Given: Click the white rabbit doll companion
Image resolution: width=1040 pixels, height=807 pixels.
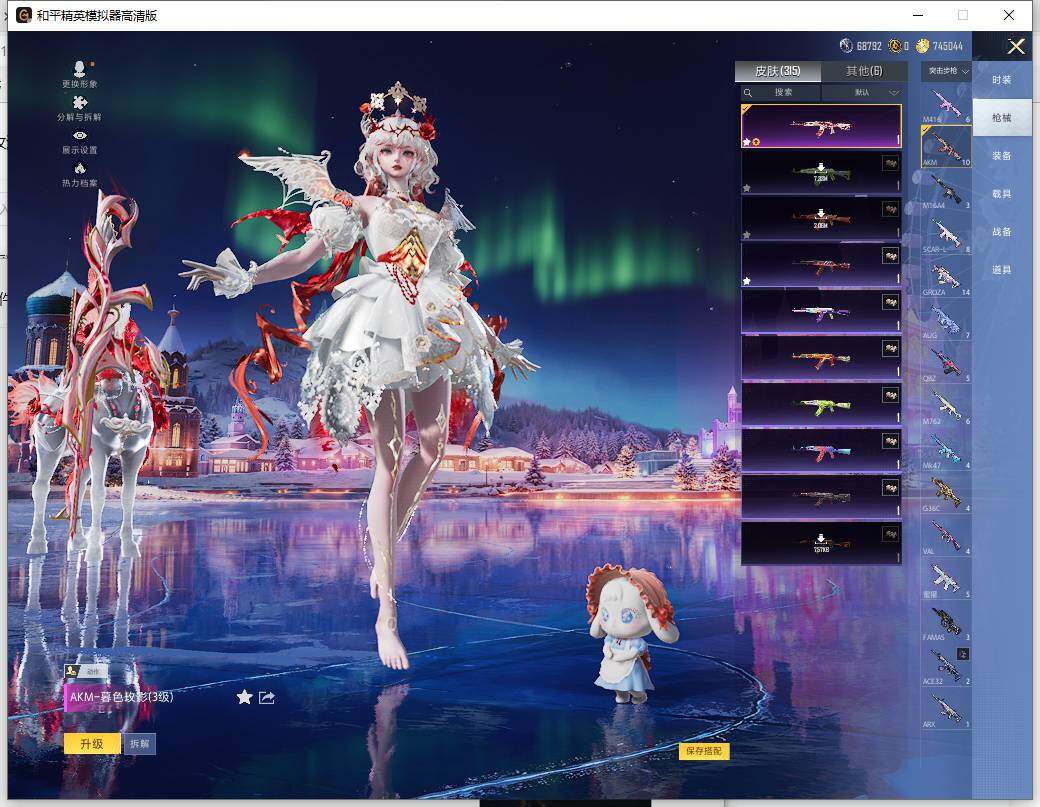Looking at the screenshot, I should pos(630,633).
